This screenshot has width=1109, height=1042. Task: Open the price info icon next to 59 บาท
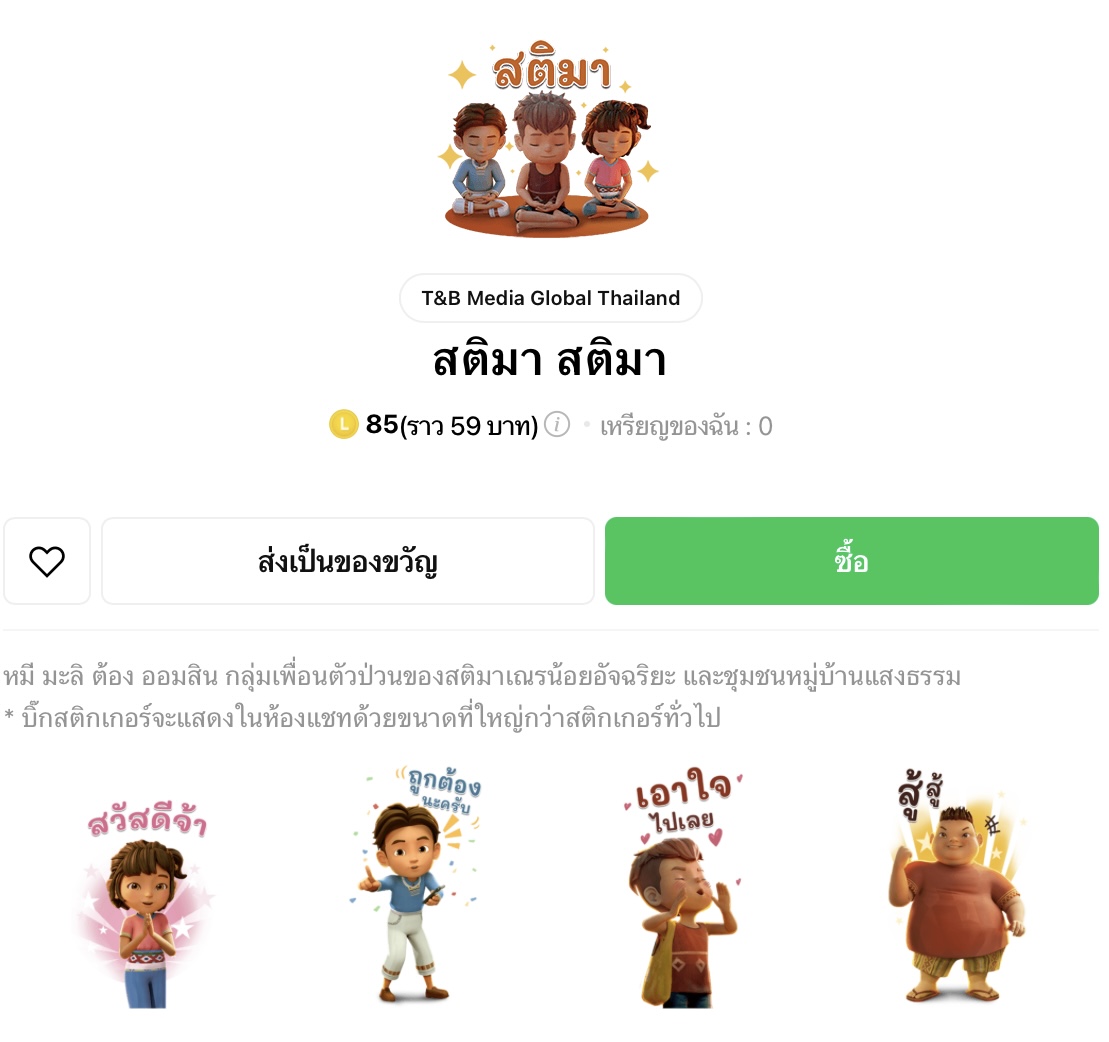point(557,424)
